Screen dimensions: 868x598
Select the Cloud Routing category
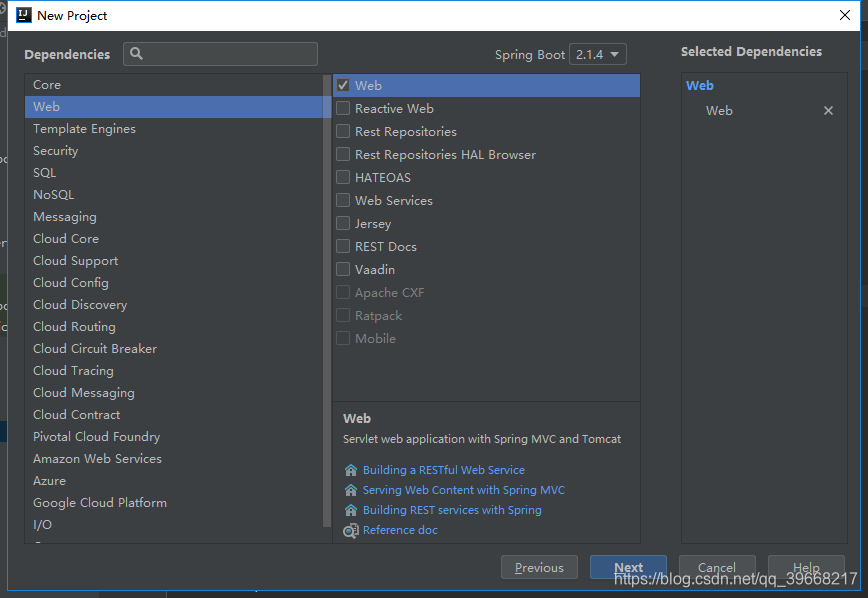(174, 327)
